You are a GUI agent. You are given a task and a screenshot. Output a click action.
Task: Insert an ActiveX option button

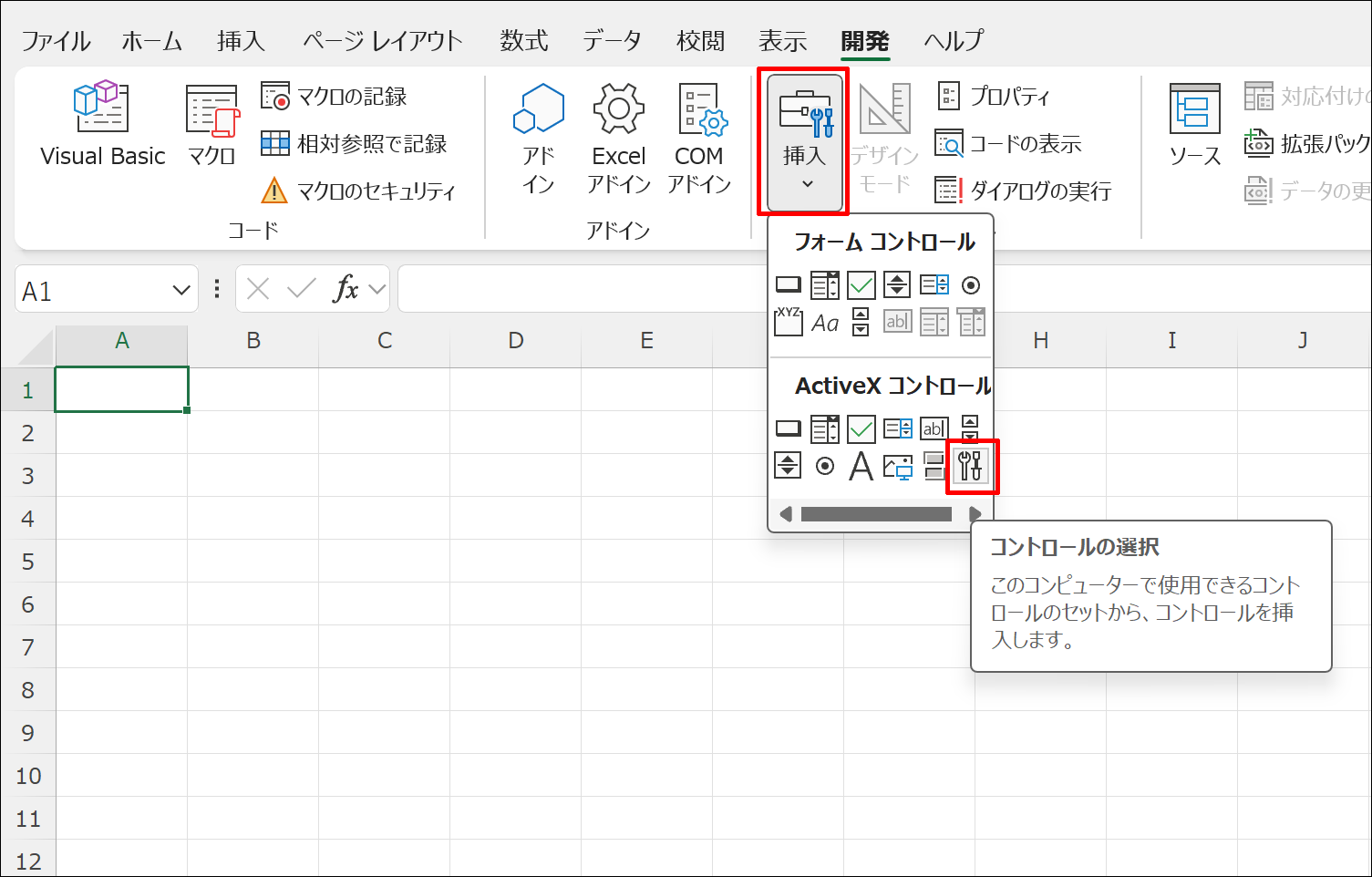(824, 466)
